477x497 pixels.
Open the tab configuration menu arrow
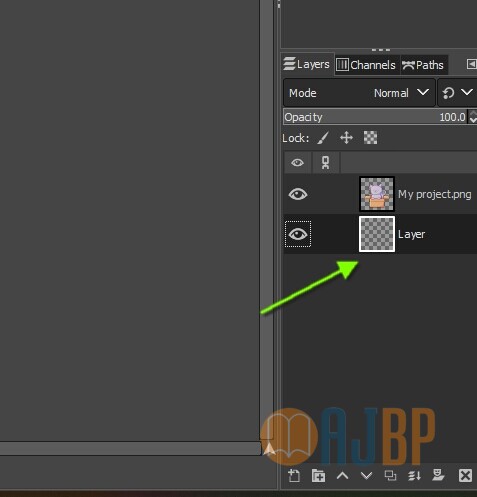[x=471, y=64]
